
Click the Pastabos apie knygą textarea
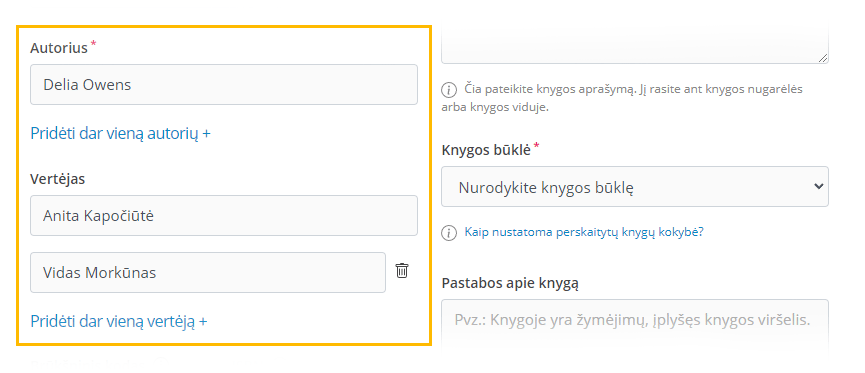pyautogui.click(x=635, y=328)
